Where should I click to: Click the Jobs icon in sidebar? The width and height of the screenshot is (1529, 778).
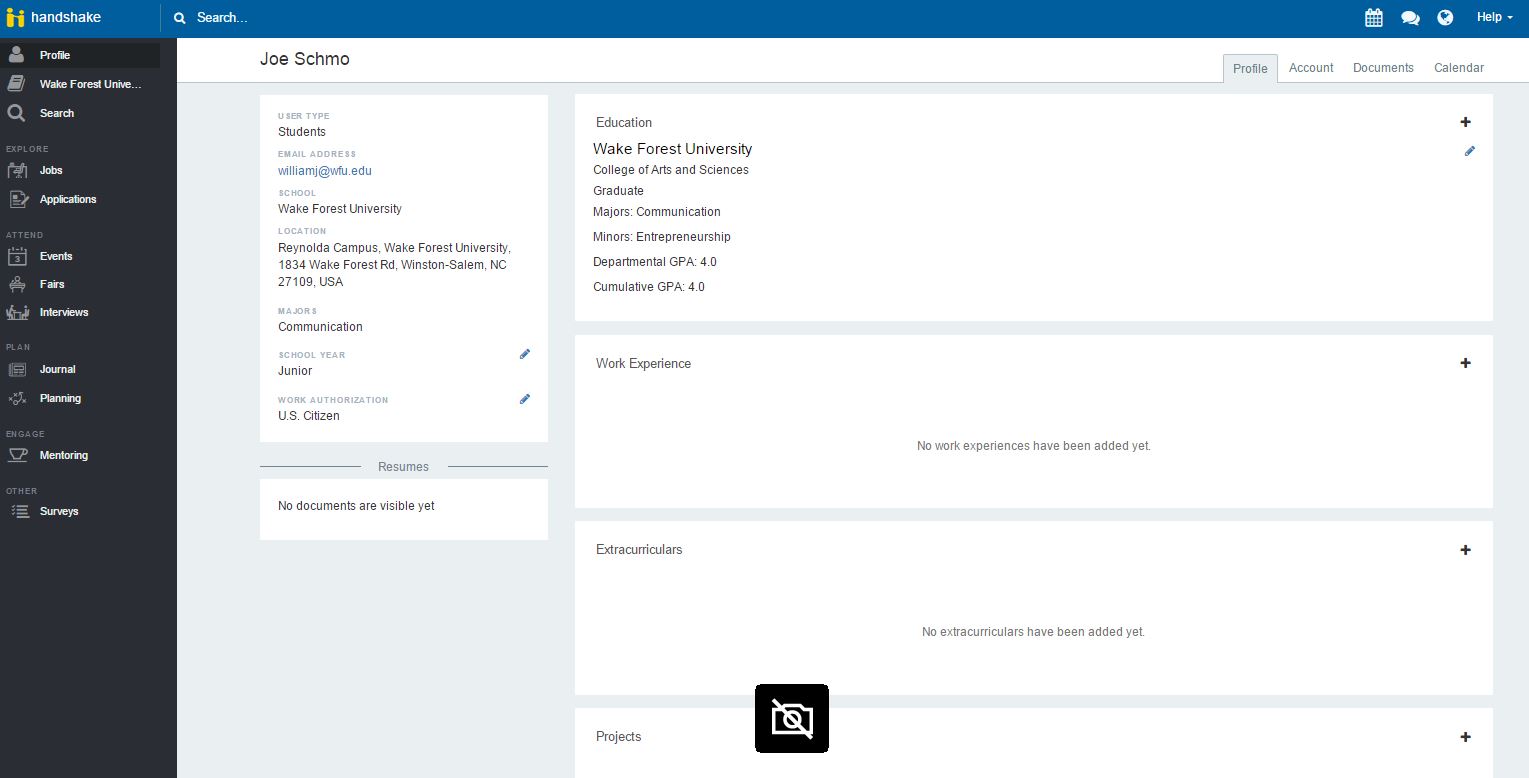click(x=18, y=170)
